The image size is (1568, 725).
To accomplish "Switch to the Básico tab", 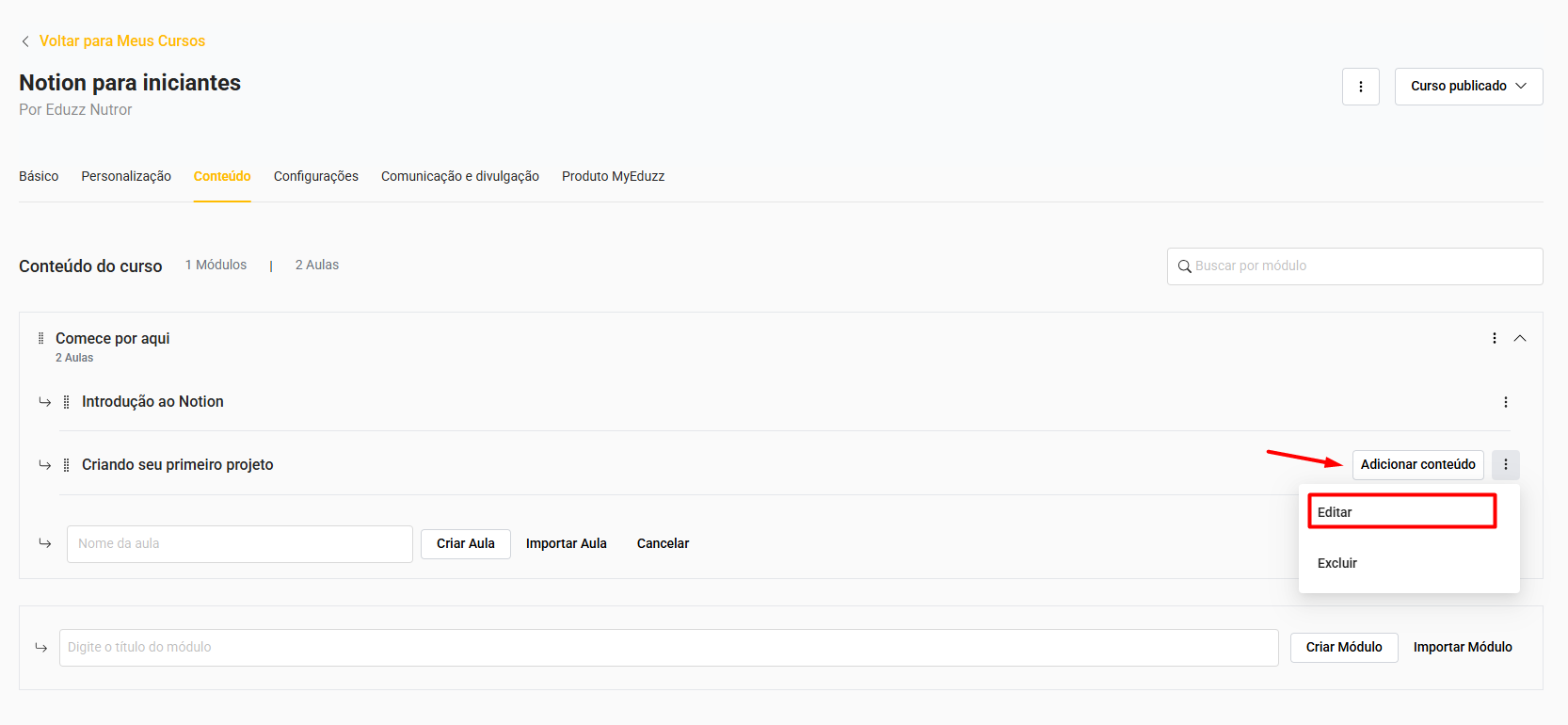I will point(39,176).
